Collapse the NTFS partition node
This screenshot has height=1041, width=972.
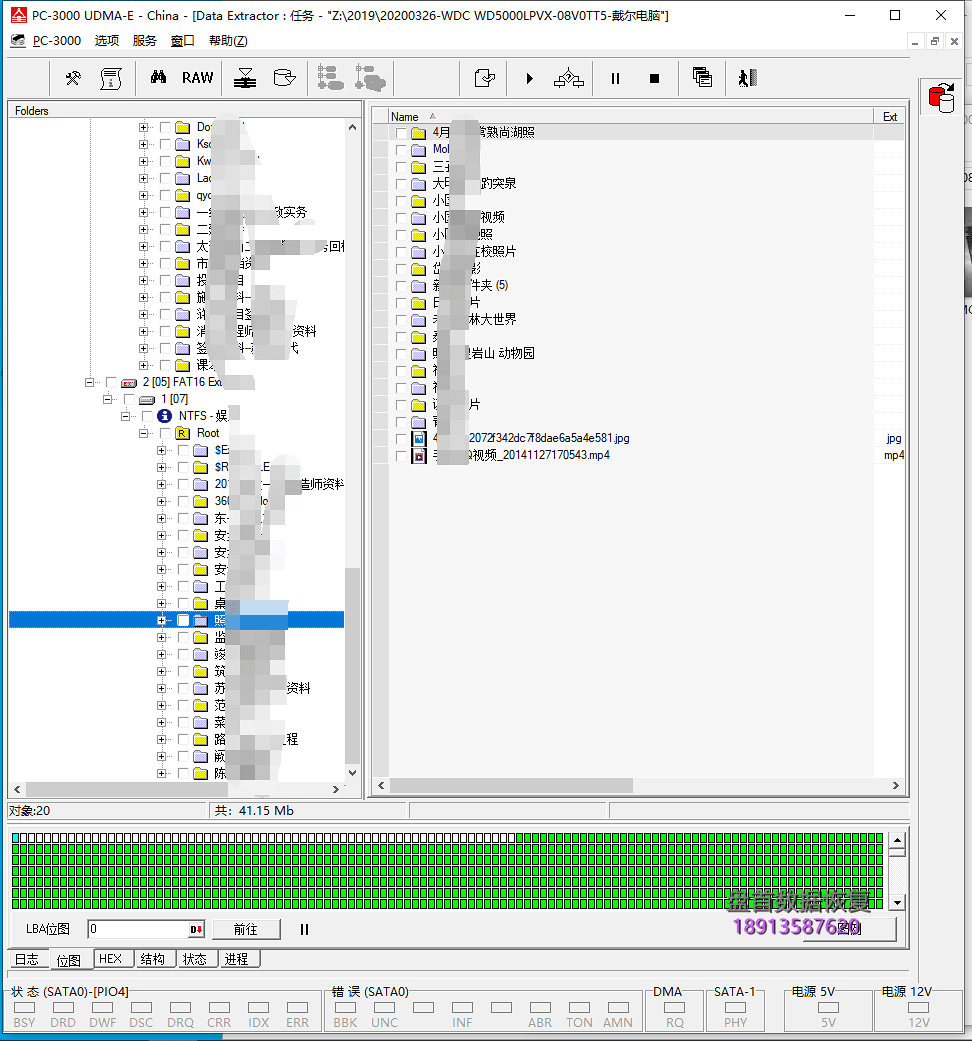pos(125,416)
